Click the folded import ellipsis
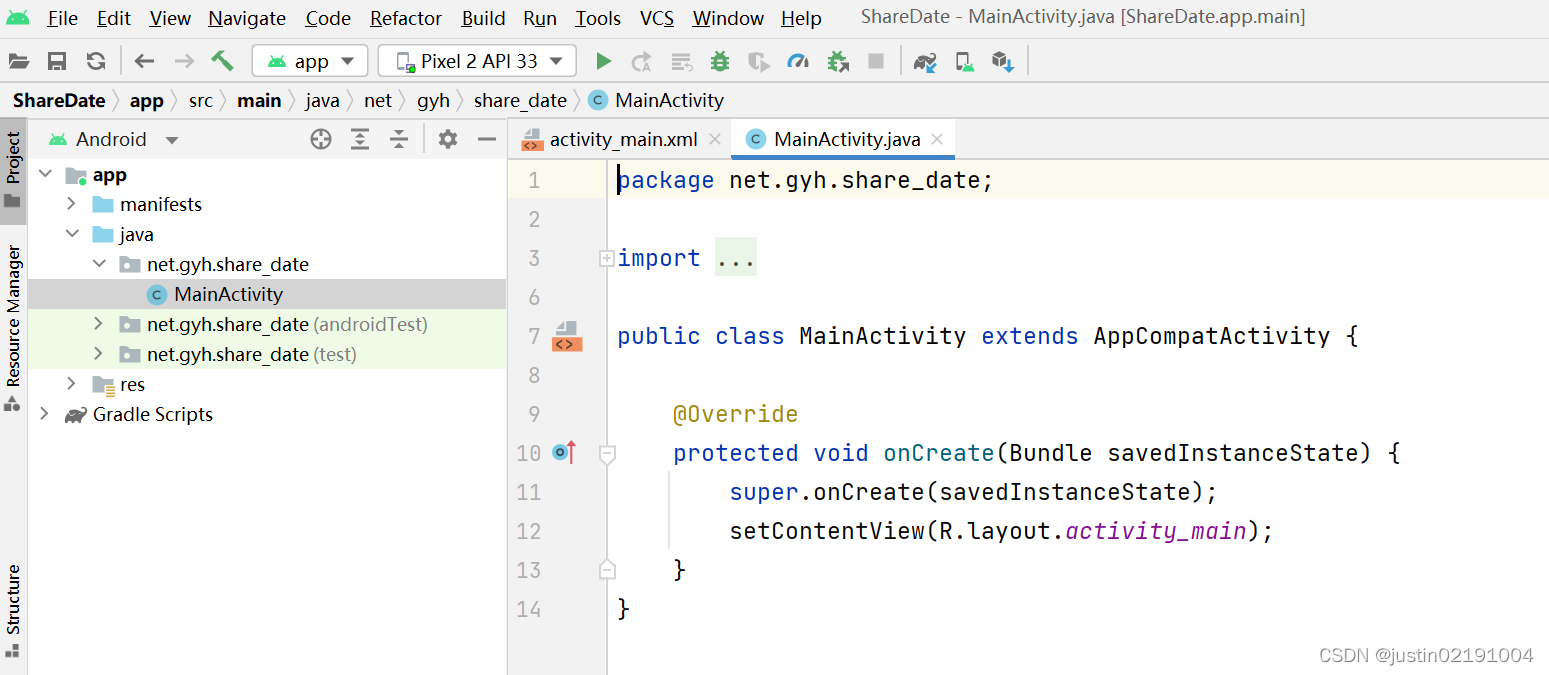1549x675 pixels. coord(735,258)
